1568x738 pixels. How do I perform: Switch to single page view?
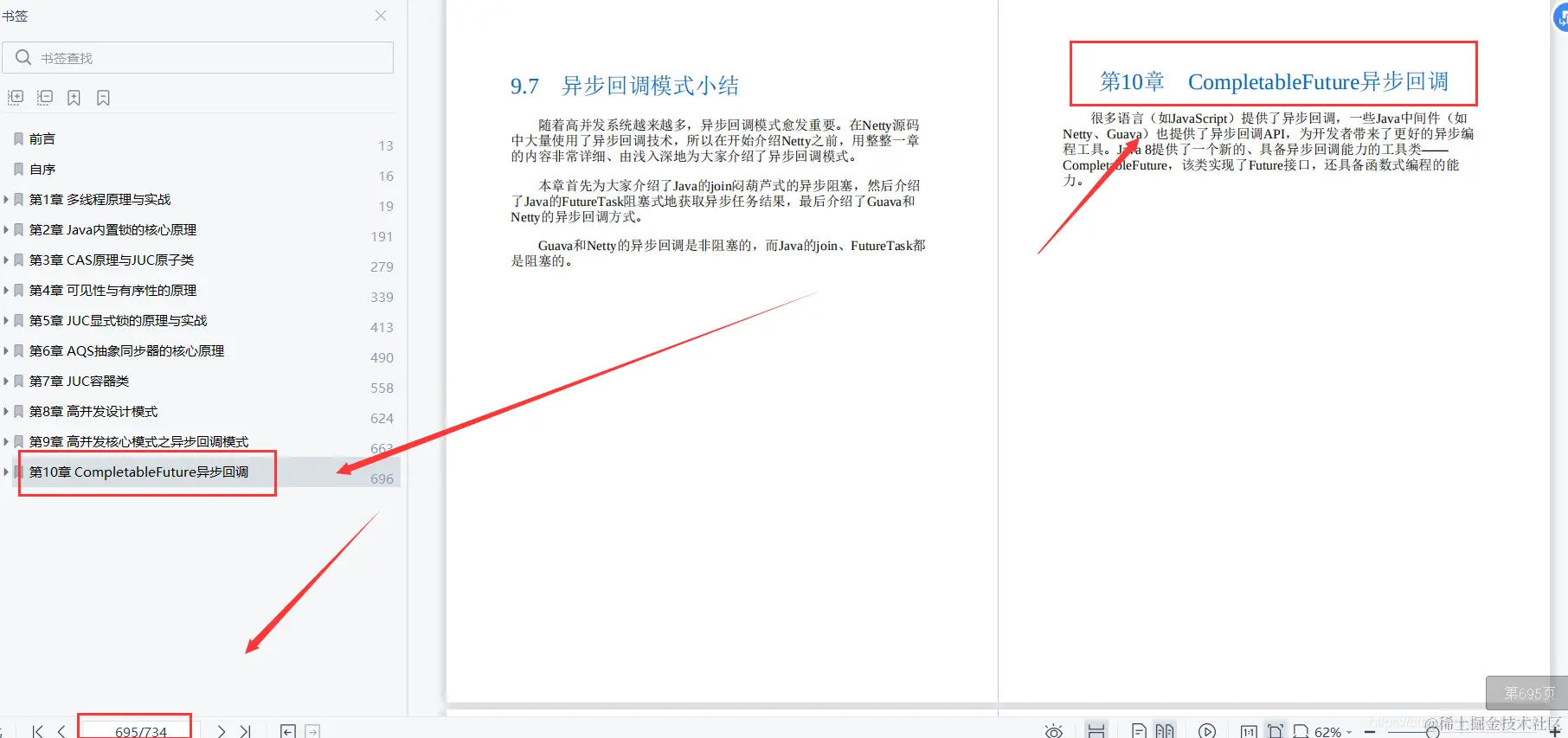tap(1139, 731)
